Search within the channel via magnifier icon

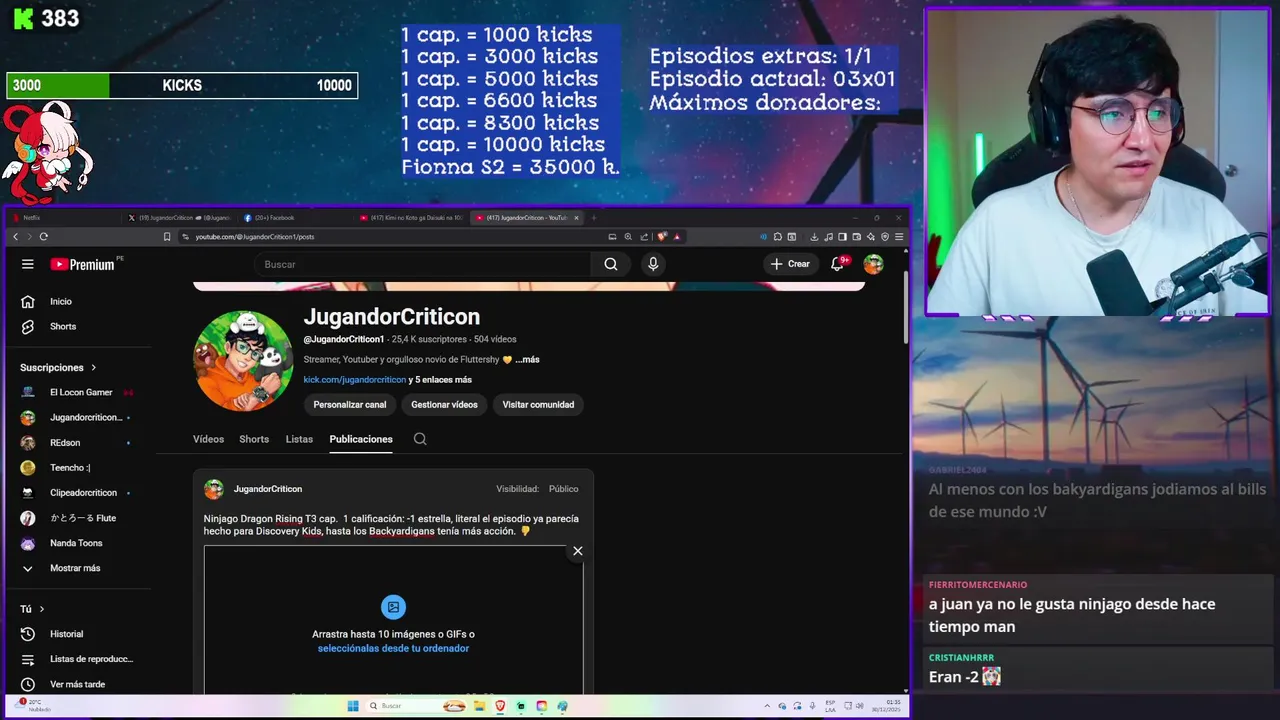click(x=420, y=439)
